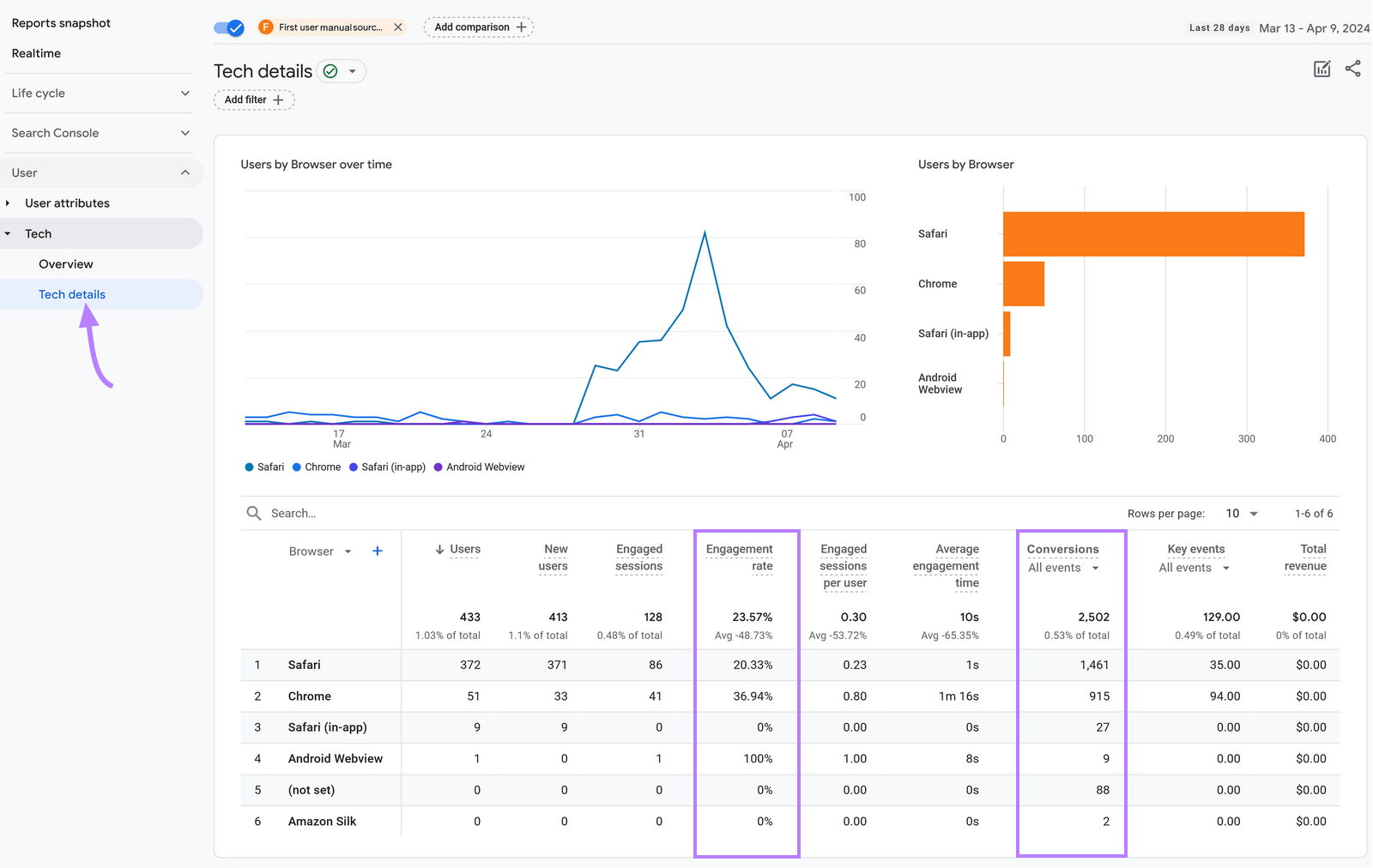Screen dimensions: 1373x868
Task: Click the plus icon beside Browser dimension
Action: point(377,552)
